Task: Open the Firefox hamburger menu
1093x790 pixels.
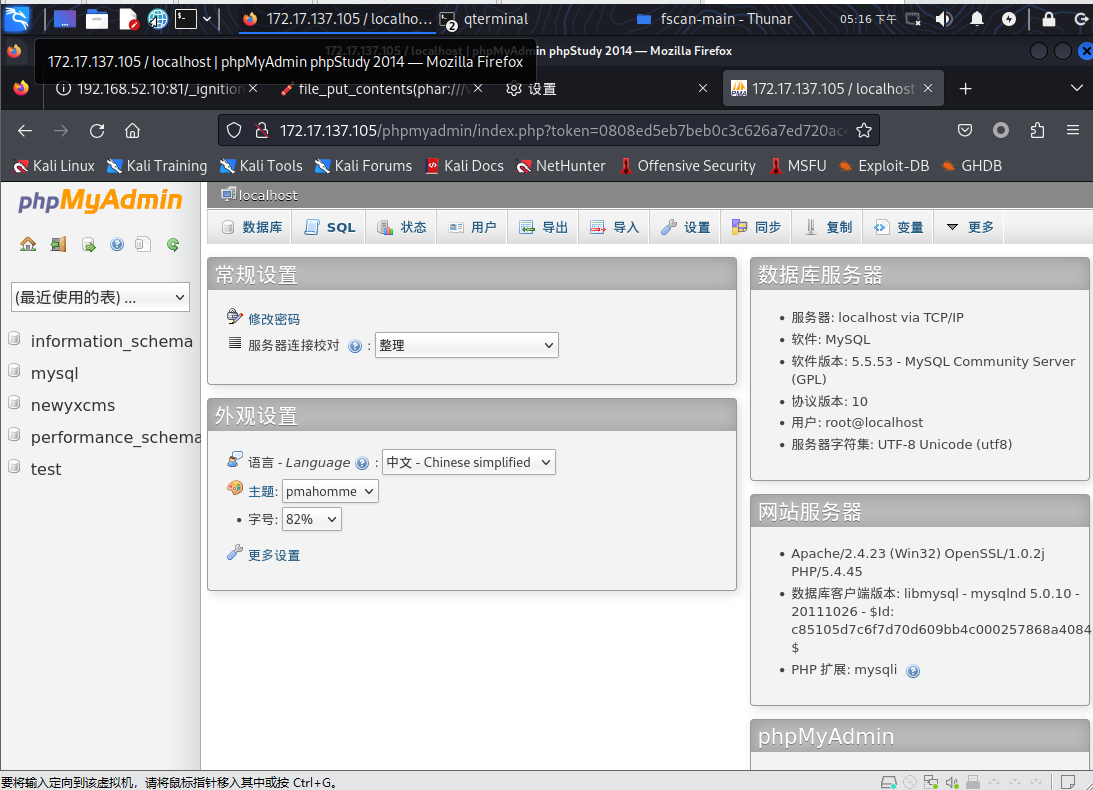Action: click(x=1073, y=130)
